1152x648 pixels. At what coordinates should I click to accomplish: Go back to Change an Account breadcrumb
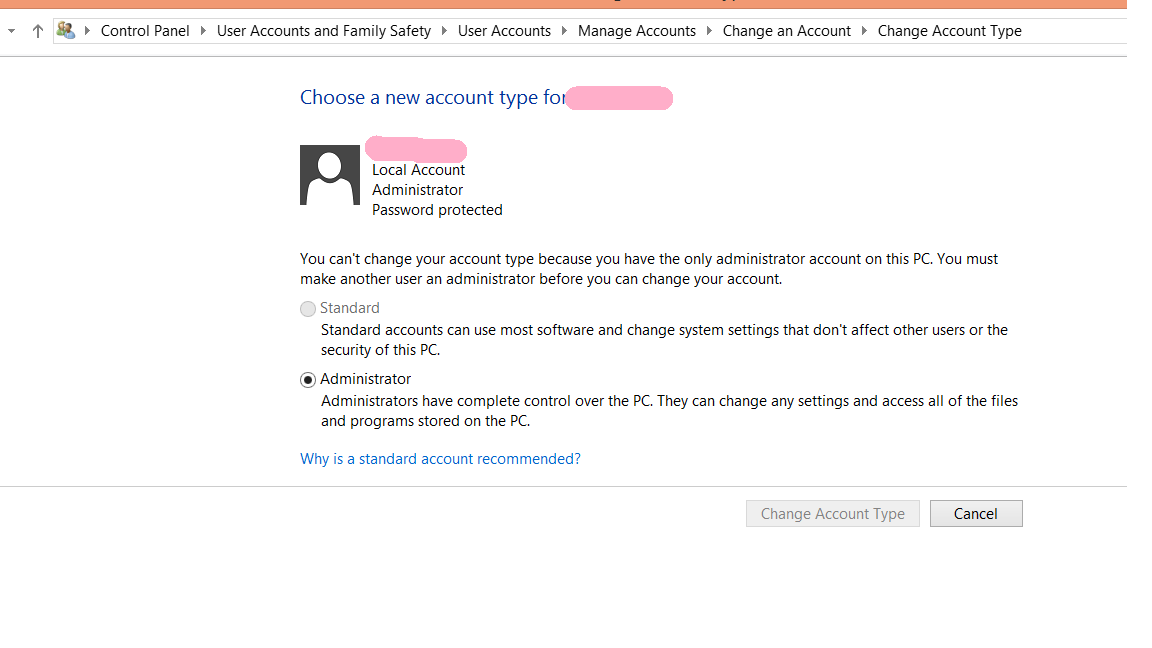pos(787,31)
